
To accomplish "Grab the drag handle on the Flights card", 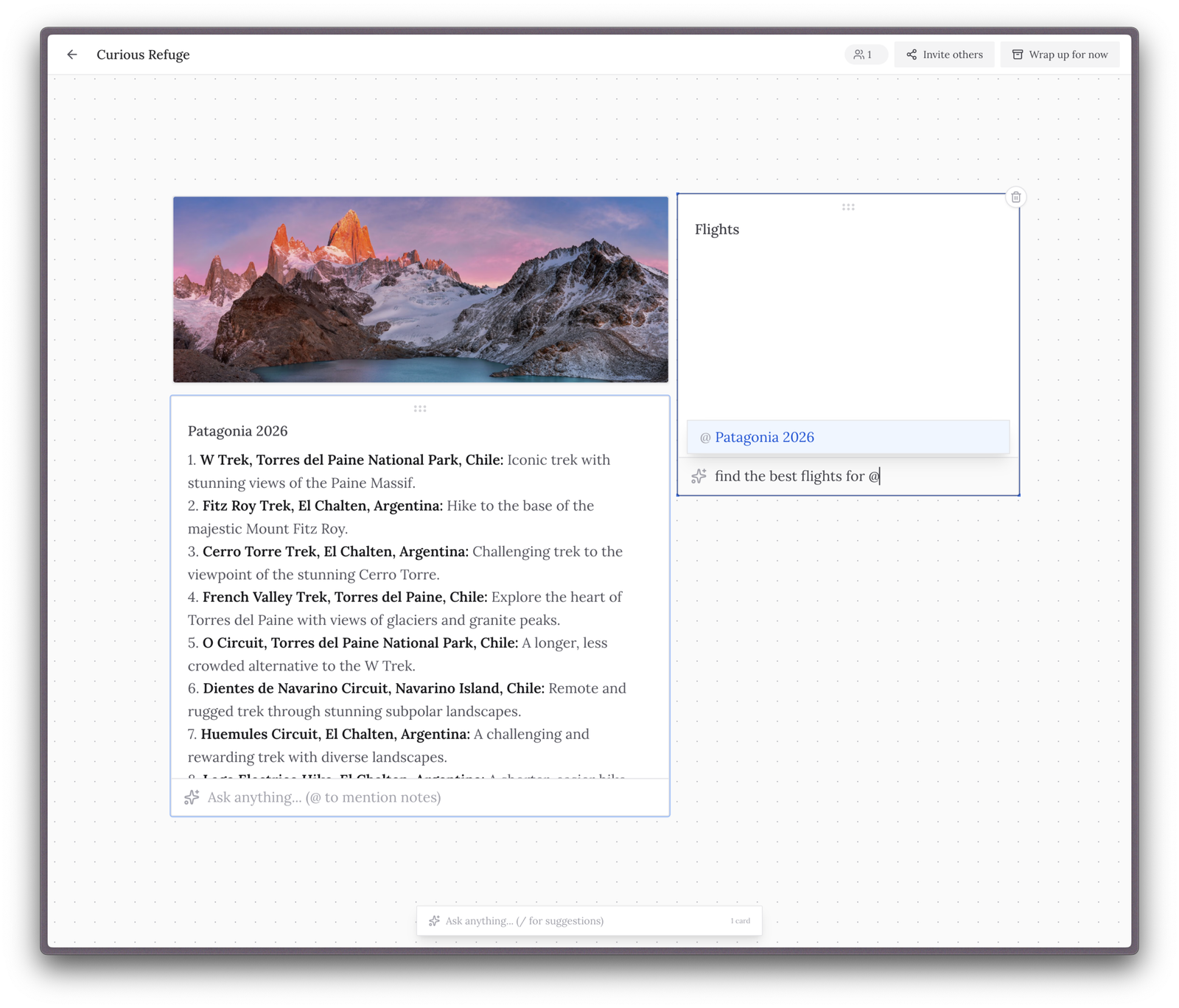I will click(848, 207).
